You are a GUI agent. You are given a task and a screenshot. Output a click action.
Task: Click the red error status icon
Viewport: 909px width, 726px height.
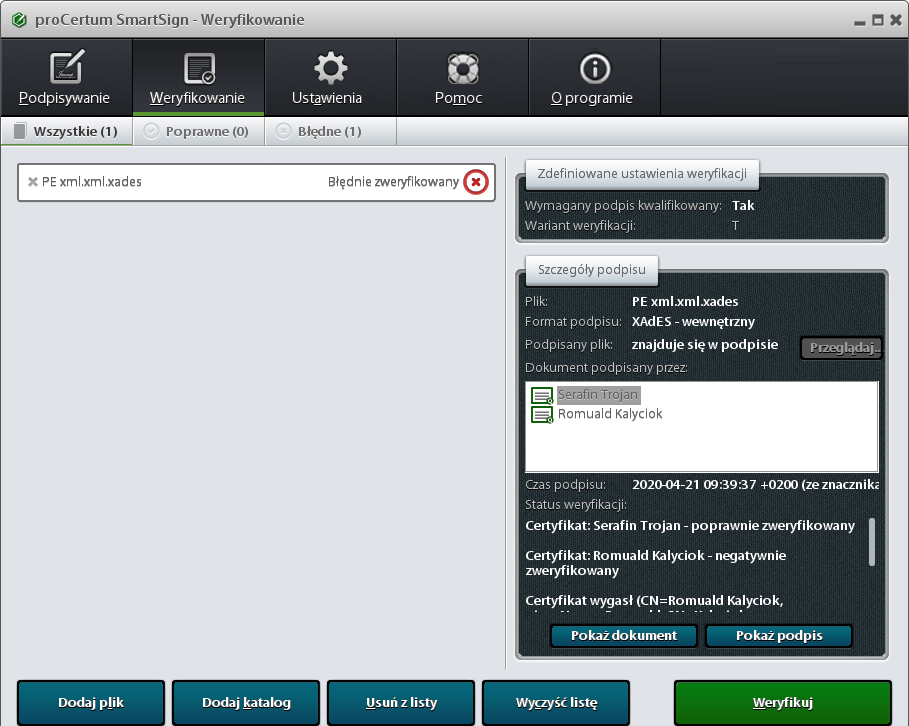coord(476,182)
